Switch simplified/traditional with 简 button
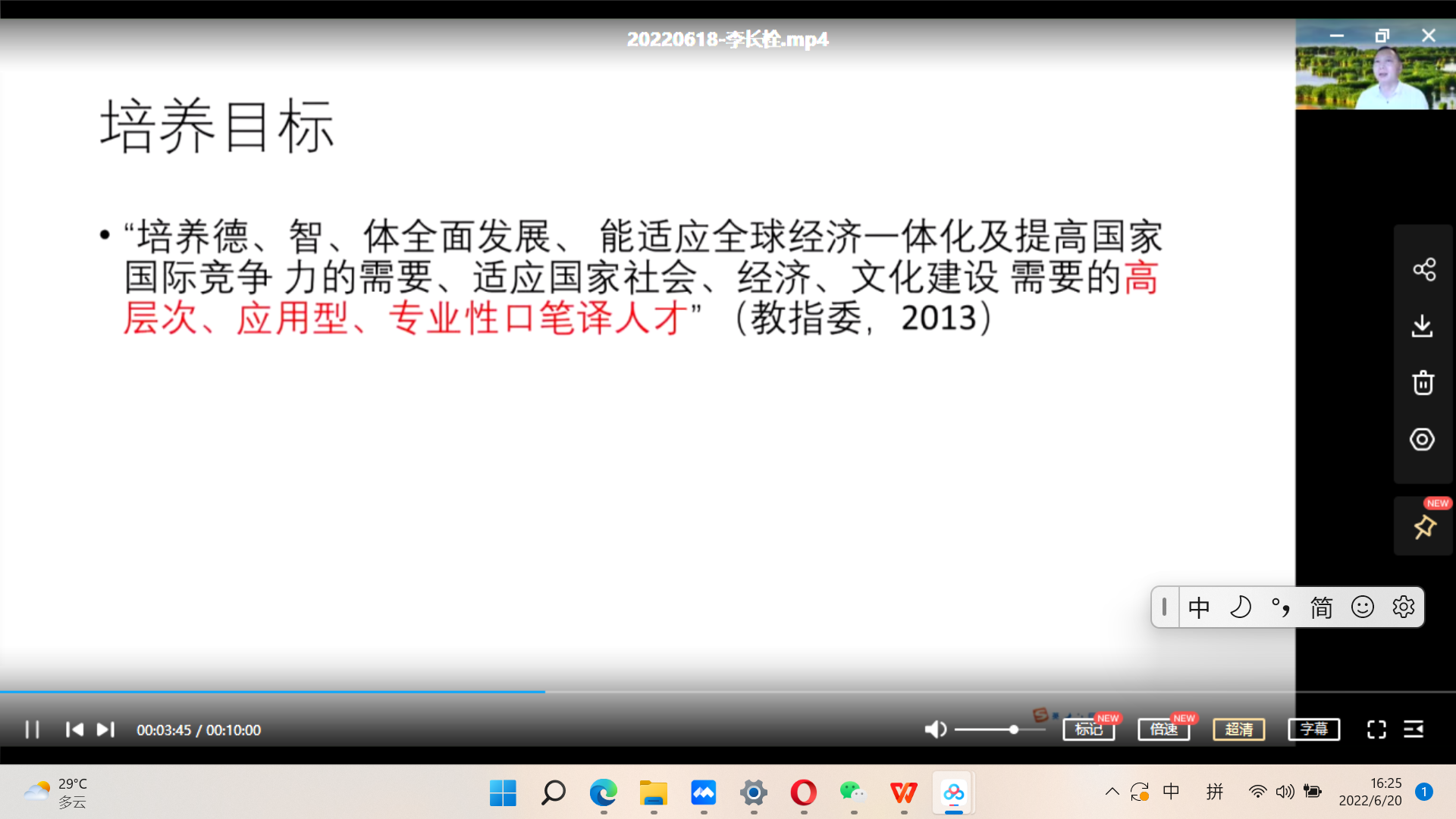Image resolution: width=1456 pixels, height=819 pixels. point(1321,607)
